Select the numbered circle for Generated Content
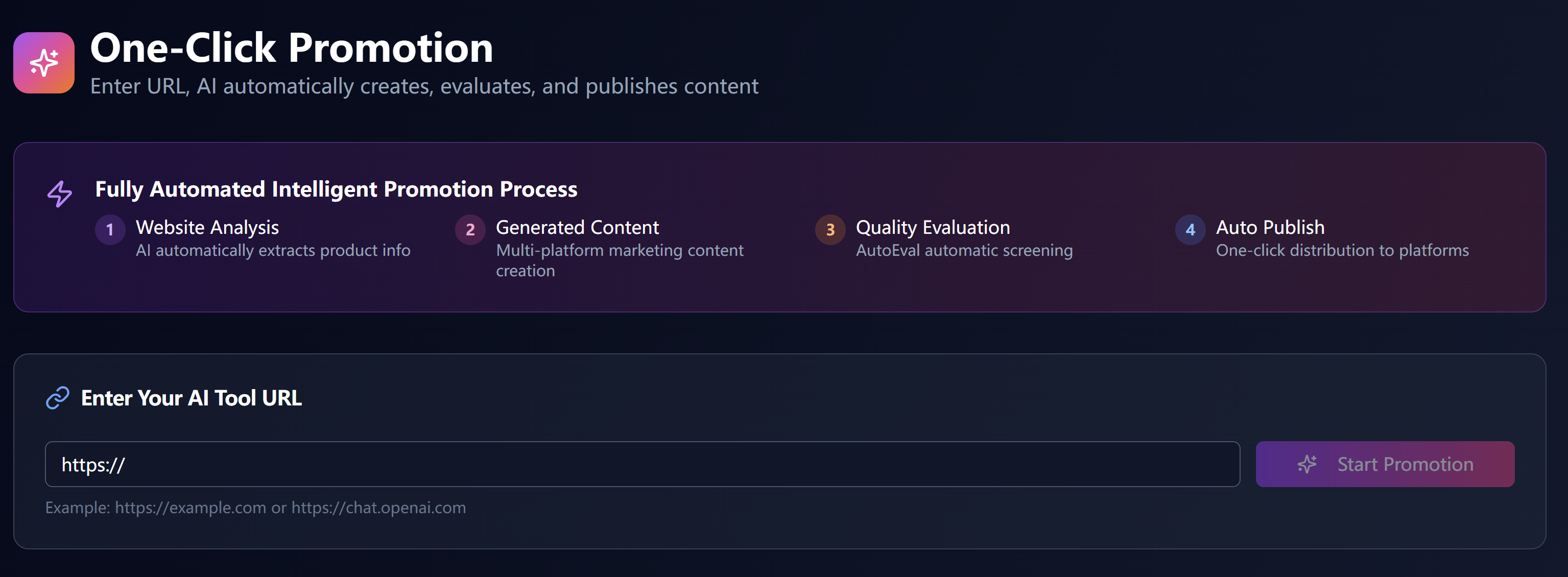The width and height of the screenshot is (1568, 577). (x=470, y=230)
